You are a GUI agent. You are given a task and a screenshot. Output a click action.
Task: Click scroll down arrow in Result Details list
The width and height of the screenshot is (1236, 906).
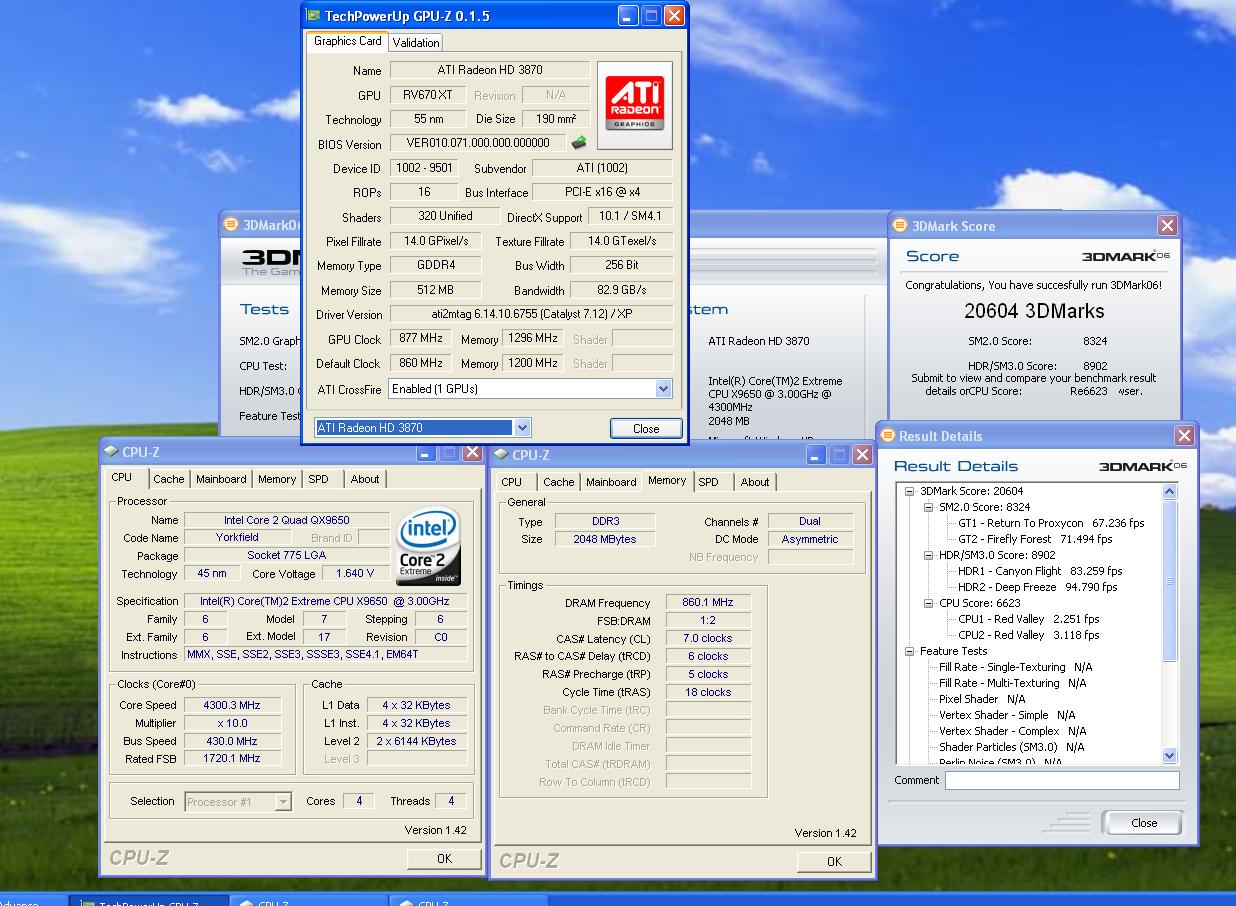(1170, 756)
